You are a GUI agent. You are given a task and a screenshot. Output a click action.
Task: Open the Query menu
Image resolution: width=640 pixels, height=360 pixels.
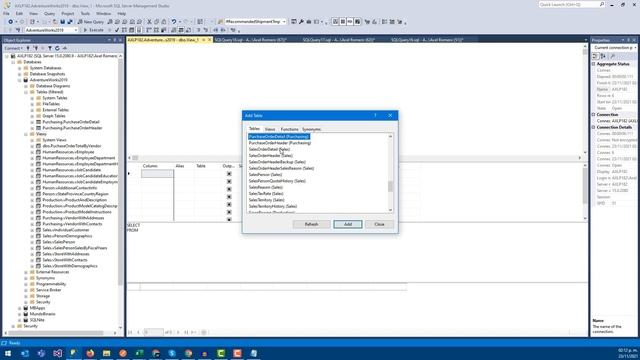49,13
